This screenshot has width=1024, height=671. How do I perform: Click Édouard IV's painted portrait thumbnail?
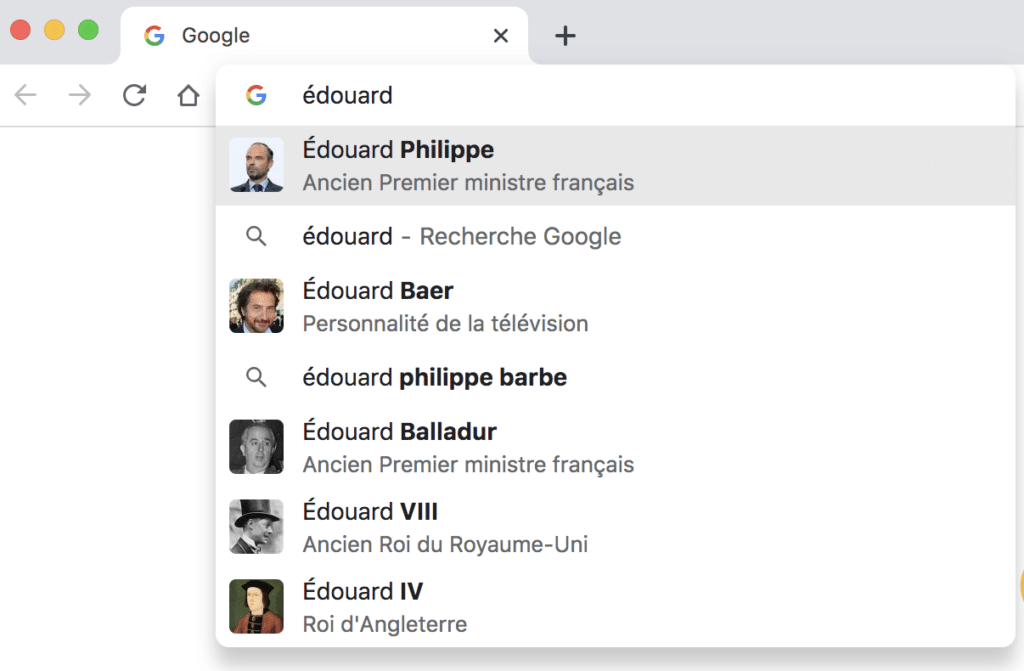[x=256, y=607]
